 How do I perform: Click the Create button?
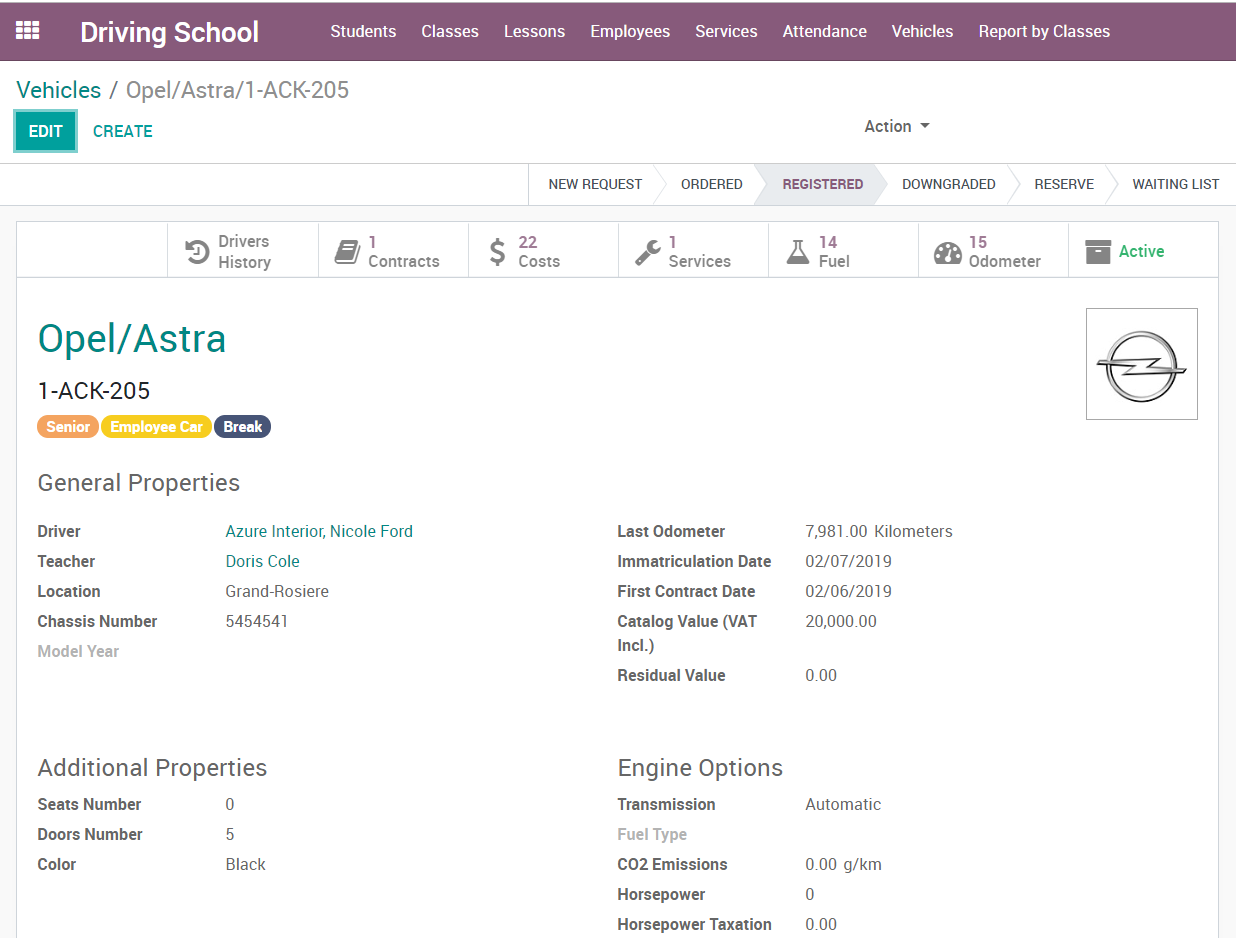pos(123,131)
